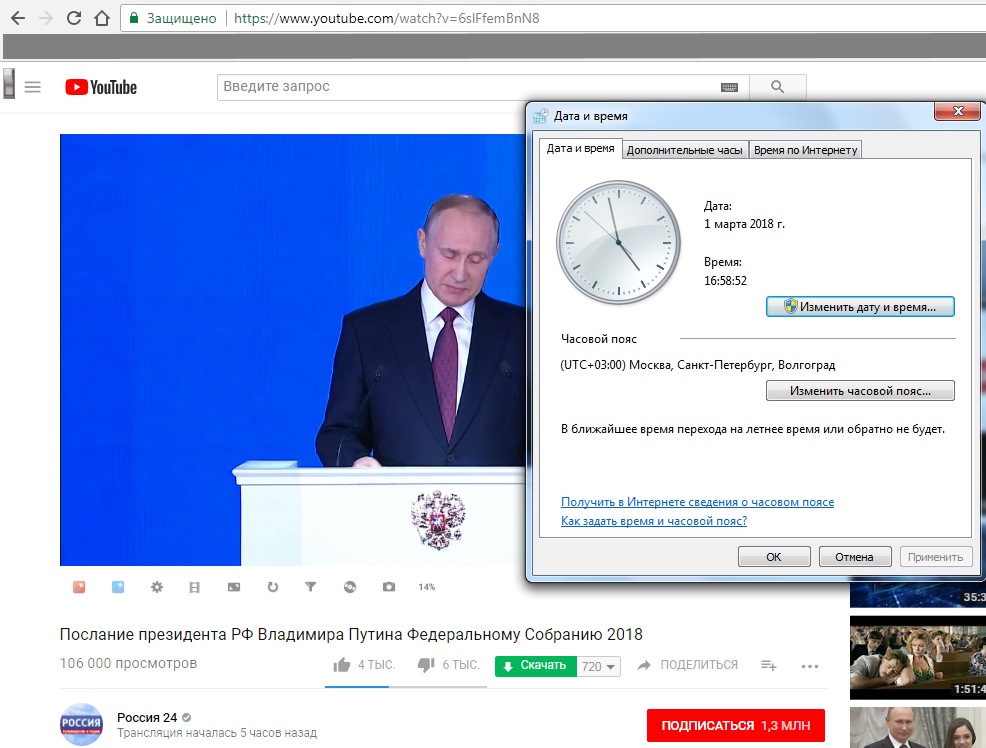Click the funnel filter icon below player
This screenshot has height=748, width=986.
click(x=311, y=586)
